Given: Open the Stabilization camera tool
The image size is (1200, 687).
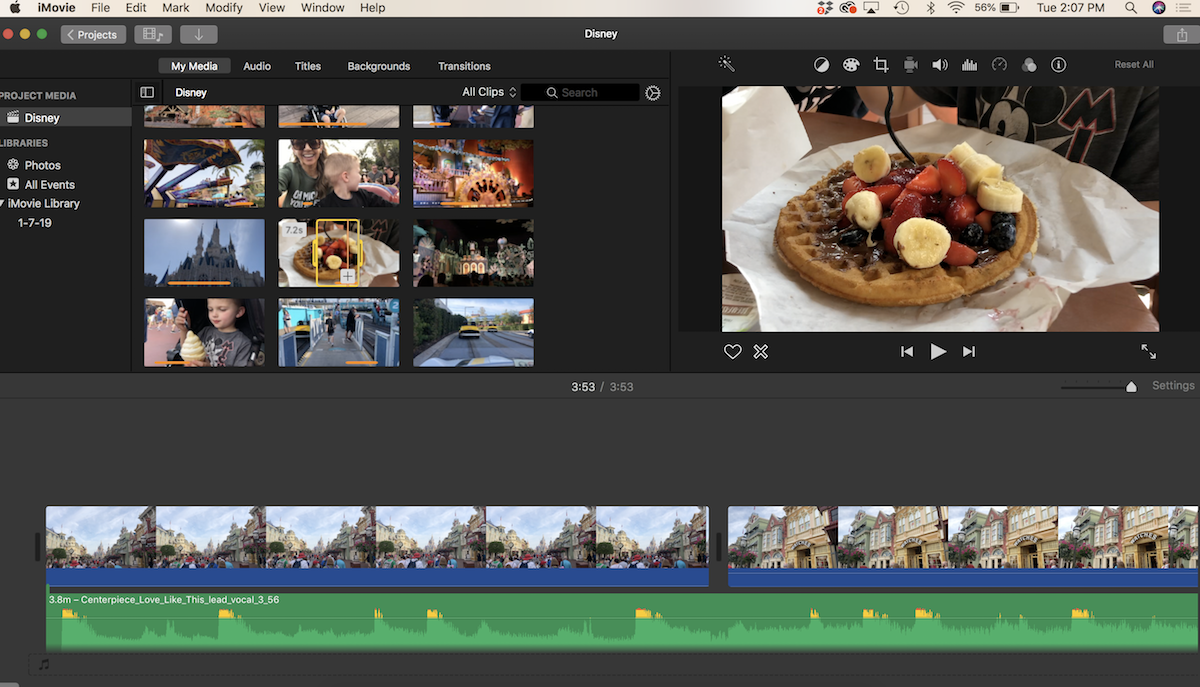Looking at the screenshot, I should tap(910, 65).
